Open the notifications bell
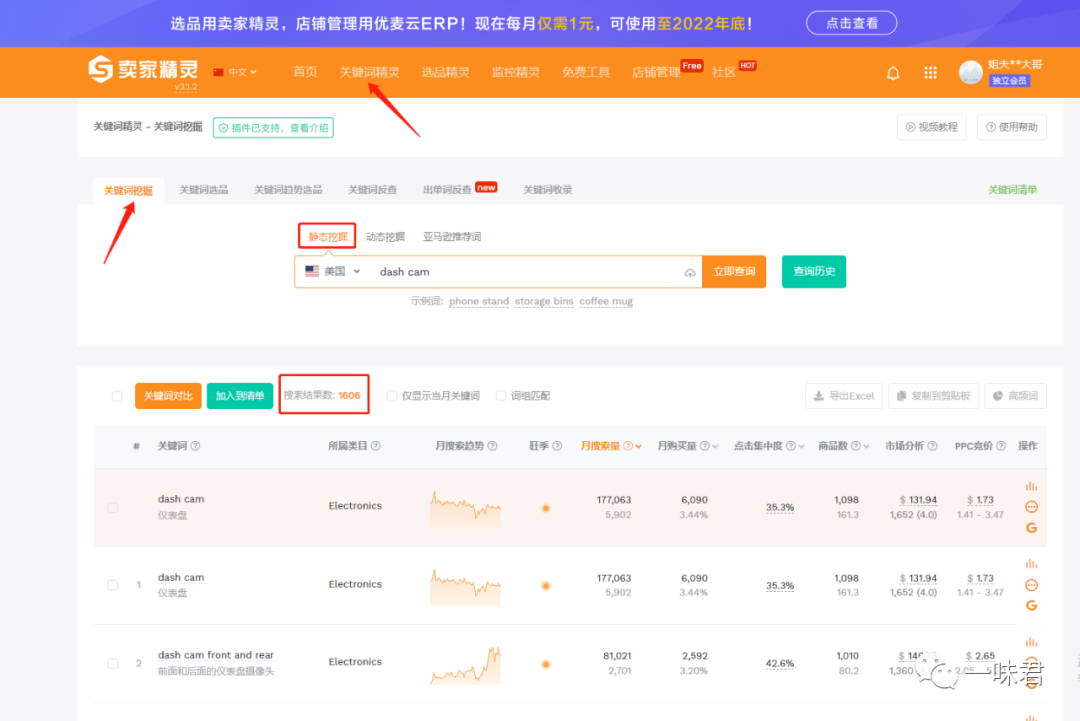 [893, 73]
